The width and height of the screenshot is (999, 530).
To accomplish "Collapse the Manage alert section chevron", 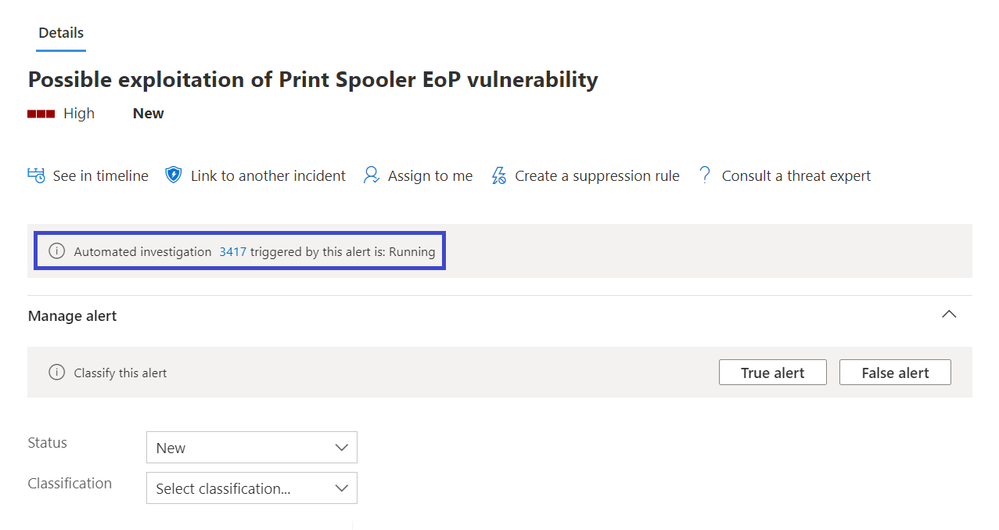I will [949, 314].
